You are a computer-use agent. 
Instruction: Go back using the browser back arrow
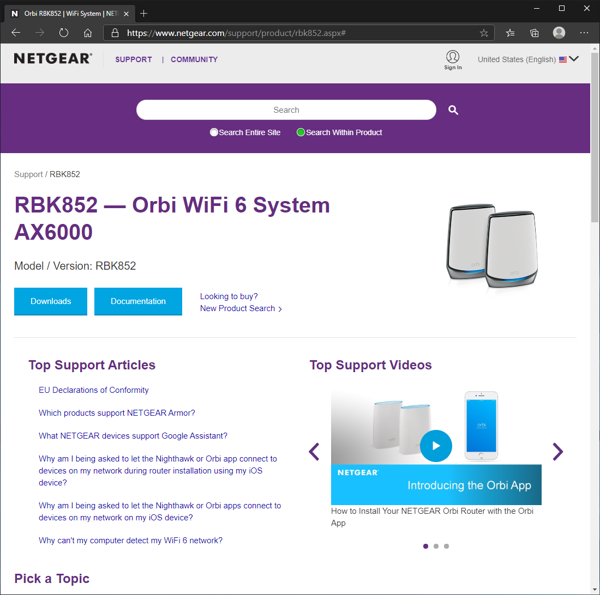[x=16, y=33]
